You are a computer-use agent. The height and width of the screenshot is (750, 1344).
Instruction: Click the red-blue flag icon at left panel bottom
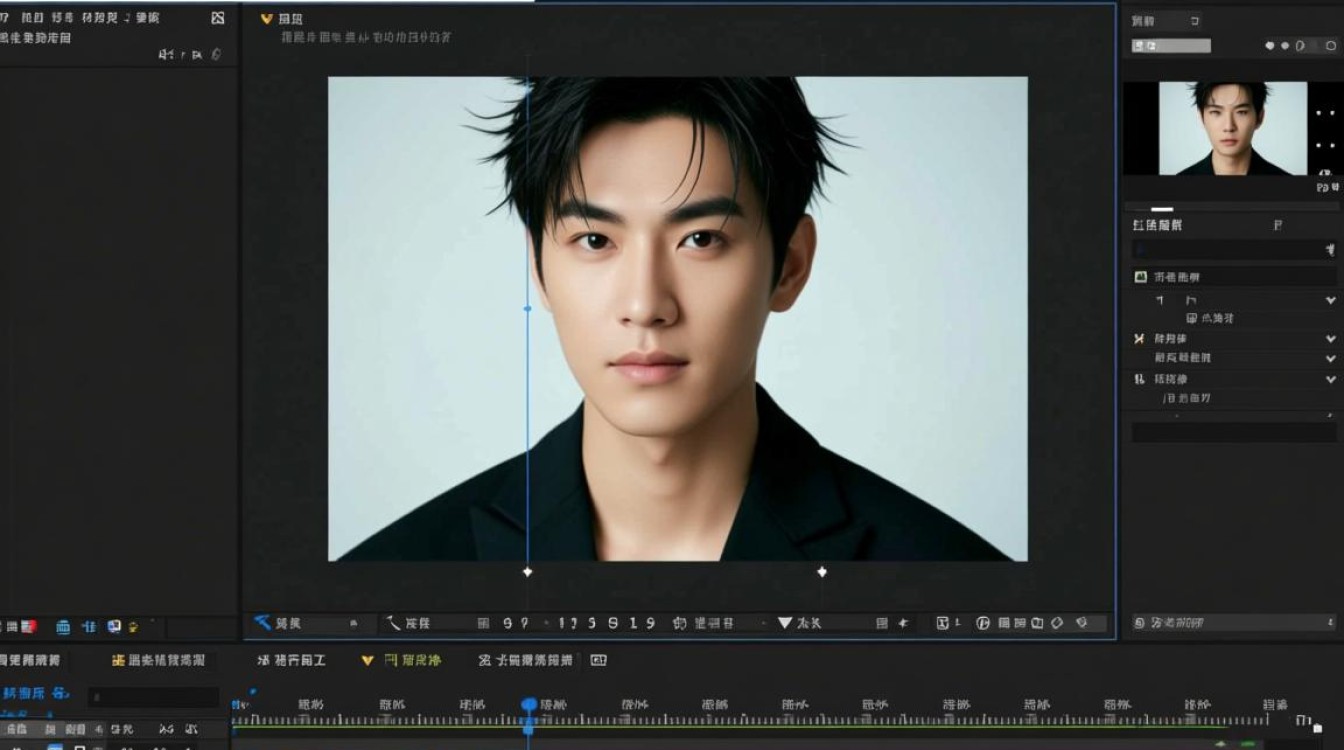click(29, 627)
